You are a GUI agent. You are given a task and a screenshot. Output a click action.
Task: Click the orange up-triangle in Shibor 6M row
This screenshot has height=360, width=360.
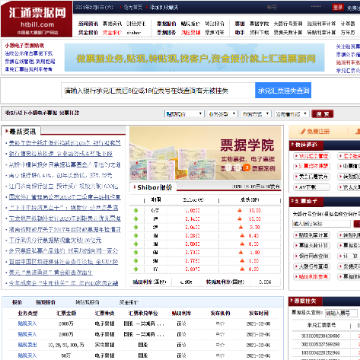pos(242,252)
